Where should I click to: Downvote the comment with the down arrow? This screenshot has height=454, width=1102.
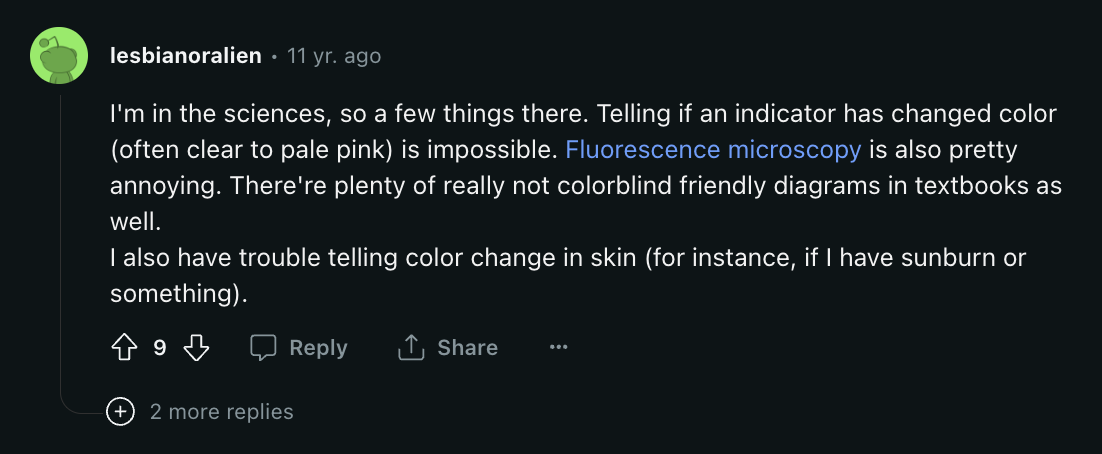[x=196, y=347]
